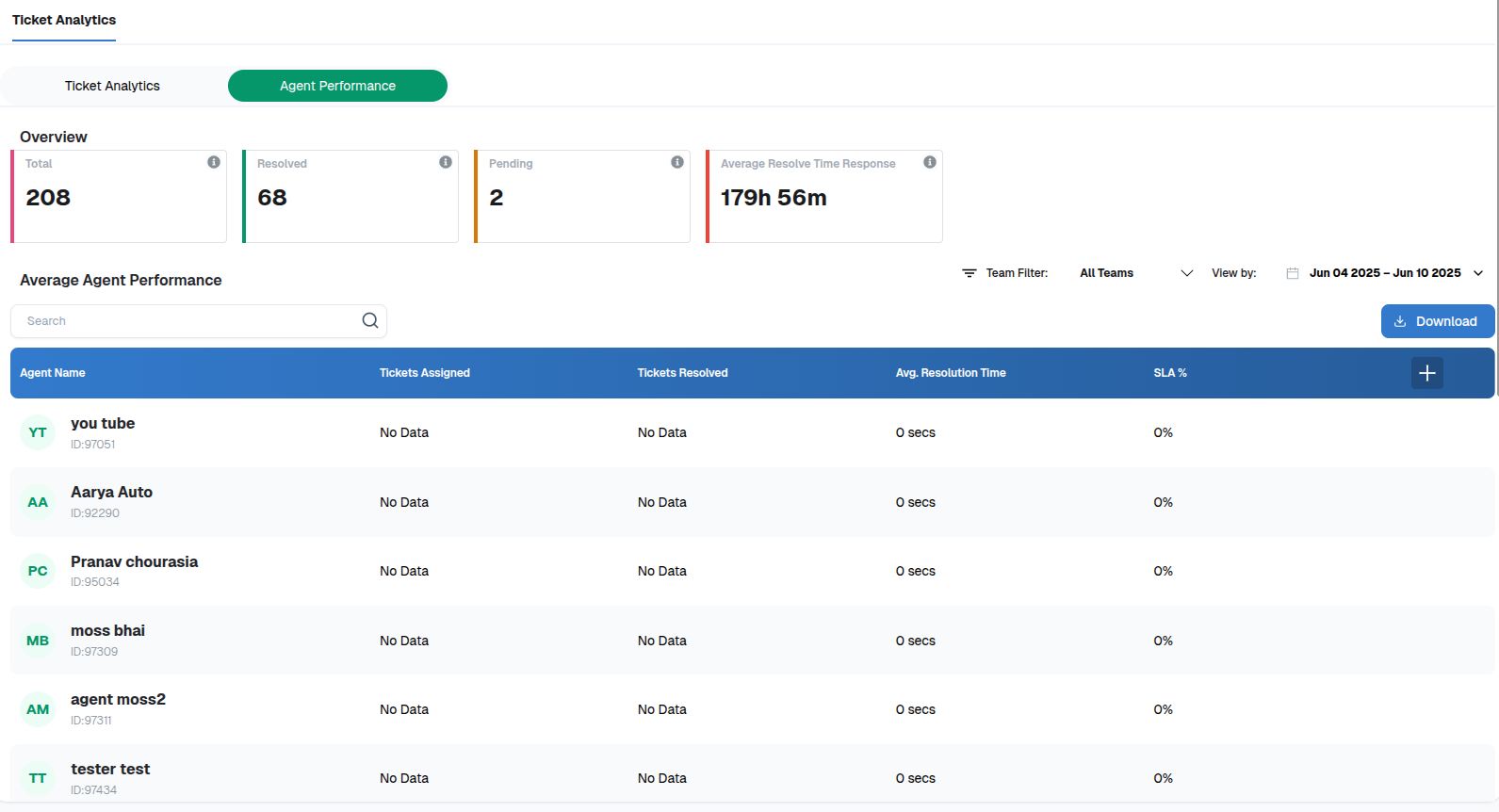Open the All Teams dropdown
The width and height of the screenshot is (1499, 812).
click(1106, 273)
